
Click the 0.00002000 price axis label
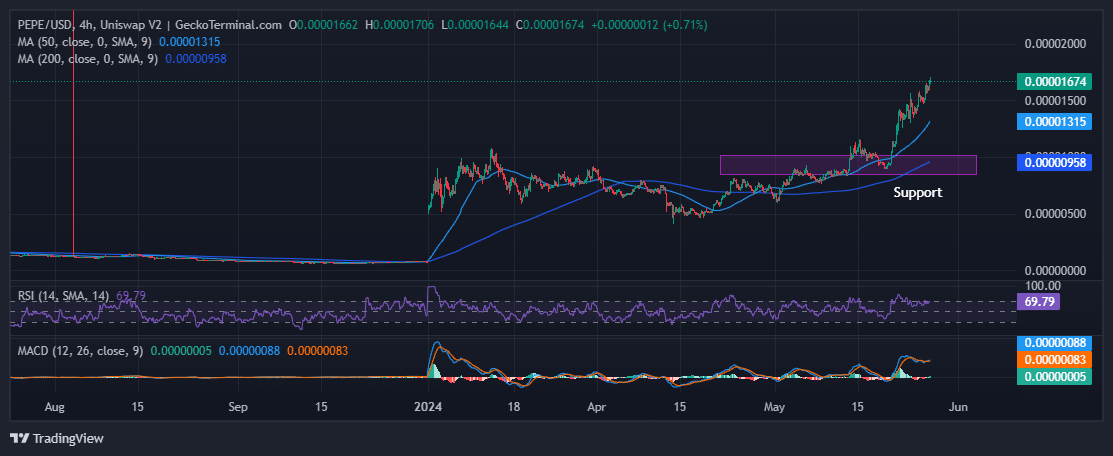click(x=1056, y=44)
